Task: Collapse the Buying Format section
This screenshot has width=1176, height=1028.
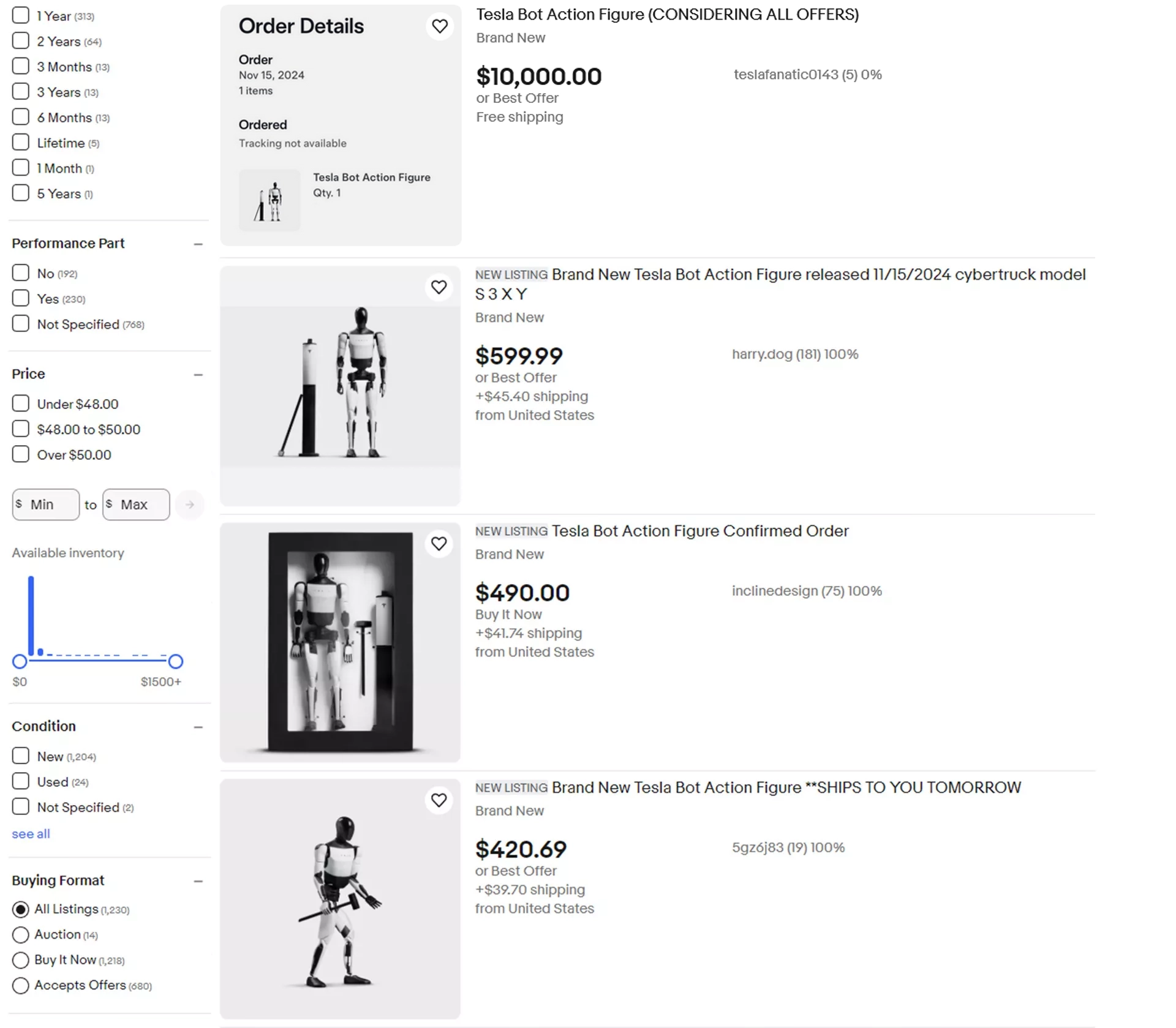Action: (198, 882)
